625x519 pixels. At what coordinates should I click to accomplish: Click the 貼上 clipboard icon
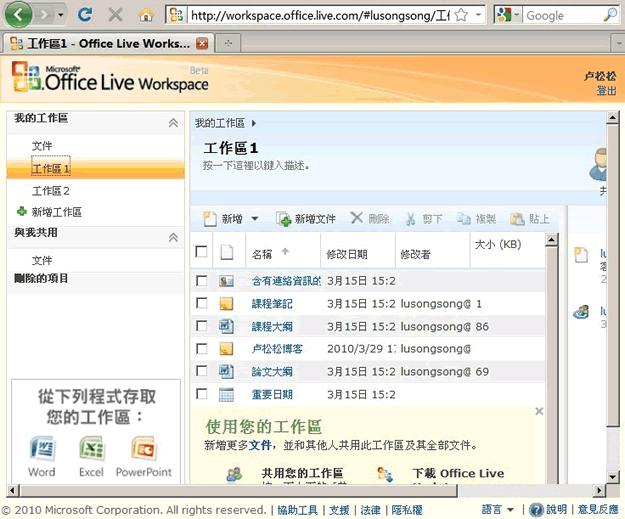click(x=517, y=218)
